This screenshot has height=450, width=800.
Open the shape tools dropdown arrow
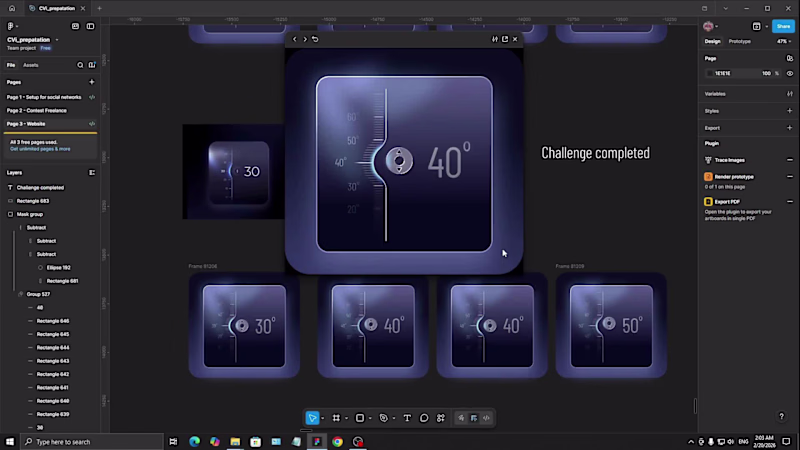pos(370,419)
